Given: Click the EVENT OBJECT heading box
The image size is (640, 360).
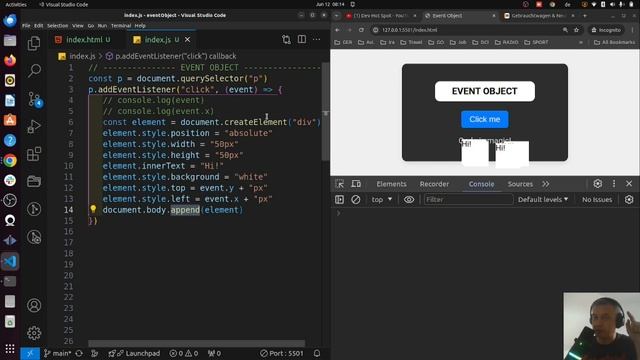Looking at the screenshot, I should click(x=484, y=91).
